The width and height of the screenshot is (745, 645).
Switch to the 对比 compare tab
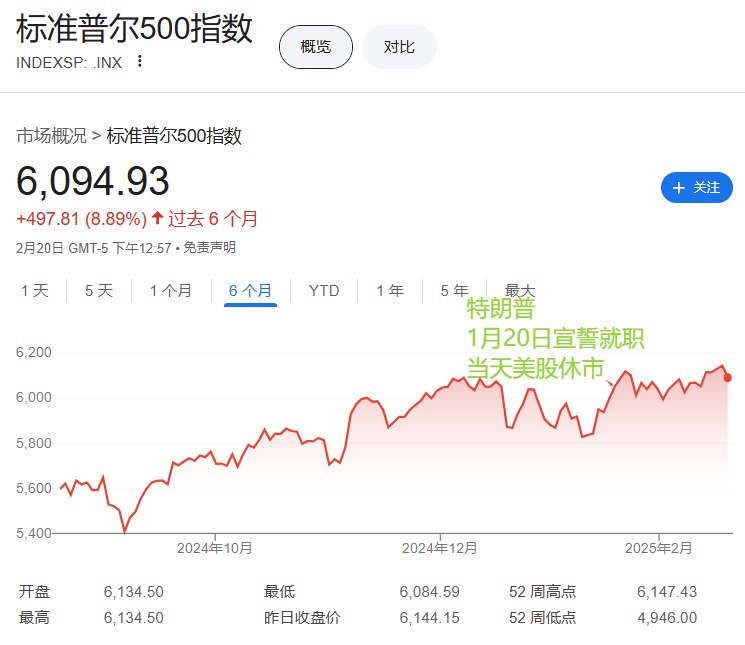click(399, 47)
